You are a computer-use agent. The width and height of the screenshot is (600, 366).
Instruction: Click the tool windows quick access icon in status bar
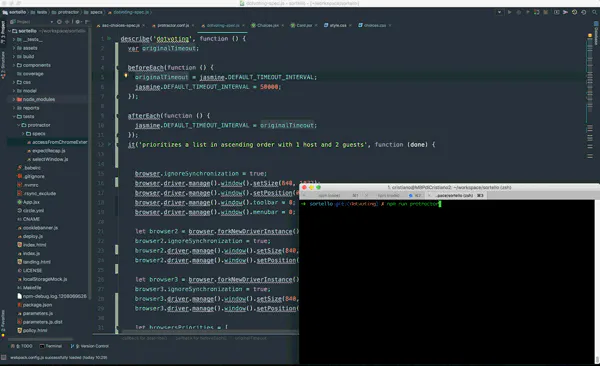3,358
